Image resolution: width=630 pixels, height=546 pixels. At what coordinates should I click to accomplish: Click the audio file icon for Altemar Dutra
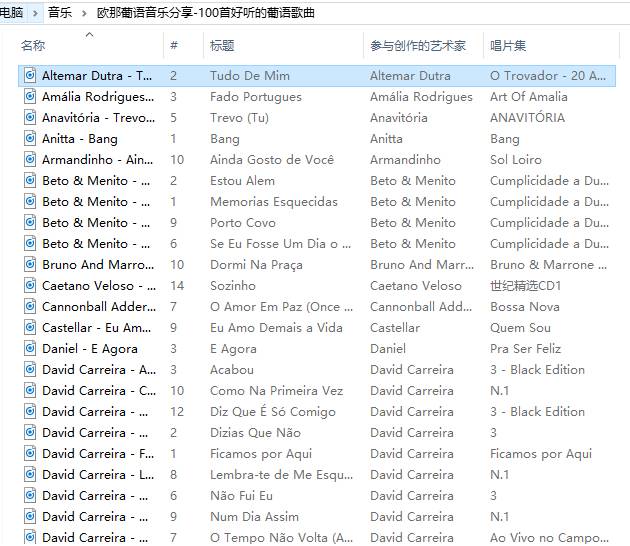click(x=30, y=75)
